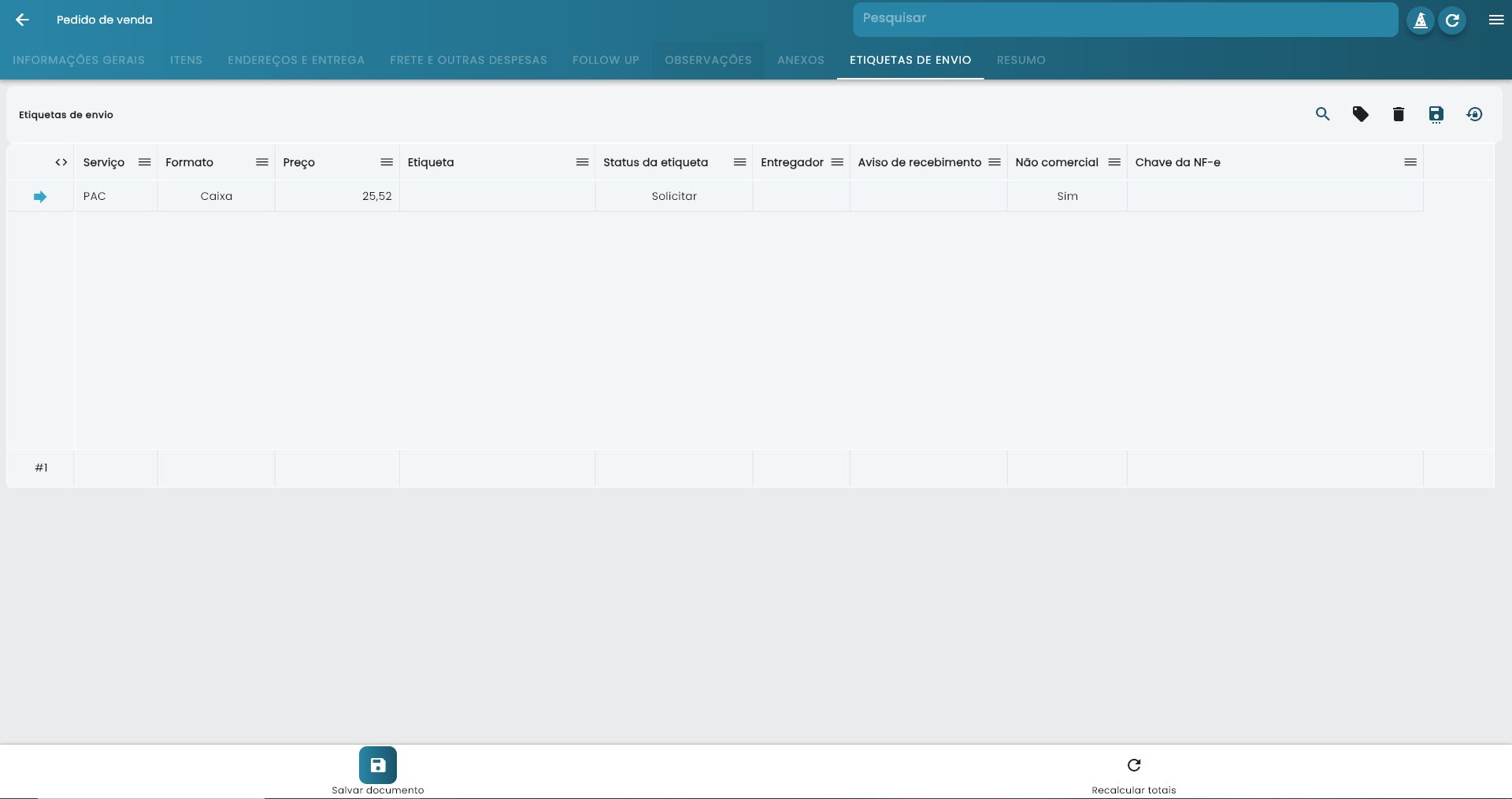Image resolution: width=1512 pixels, height=799 pixels.
Task: Open the search magnifier in Etiquetas de envio
Action: click(1322, 114)
